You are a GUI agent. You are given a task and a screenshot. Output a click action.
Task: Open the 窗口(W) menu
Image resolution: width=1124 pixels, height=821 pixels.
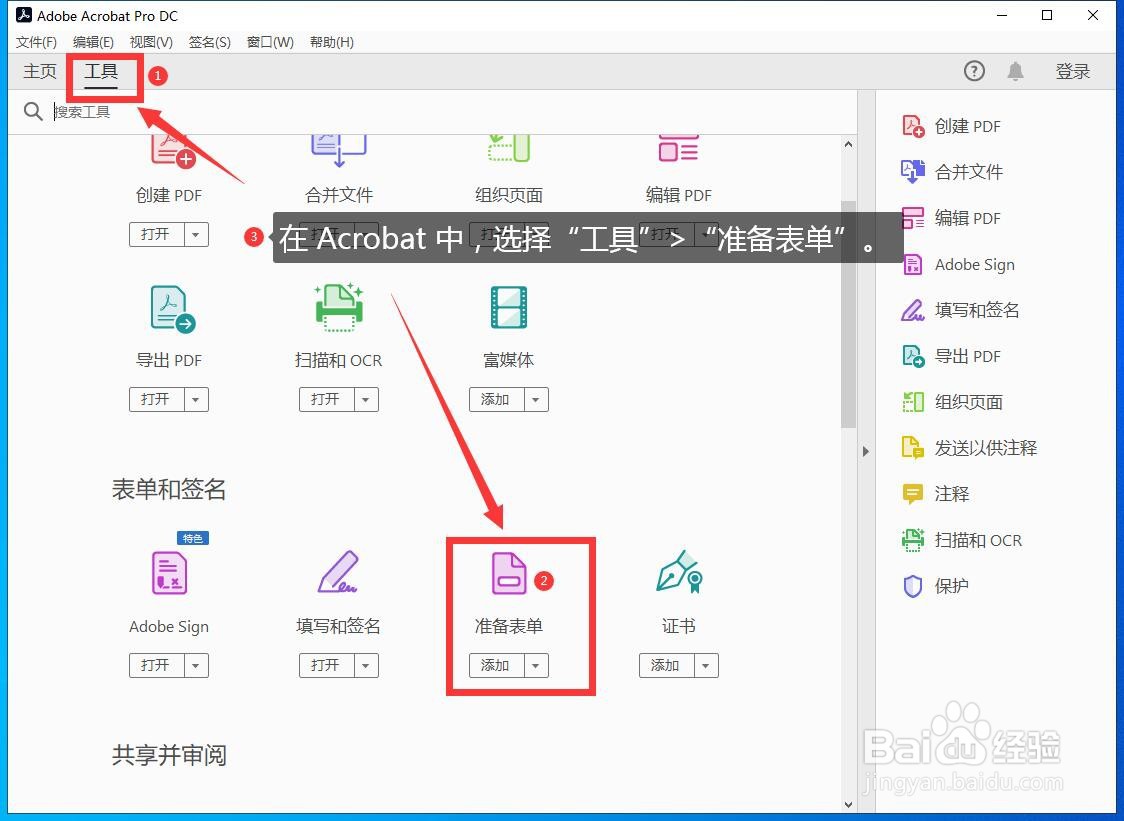(270, 42)
